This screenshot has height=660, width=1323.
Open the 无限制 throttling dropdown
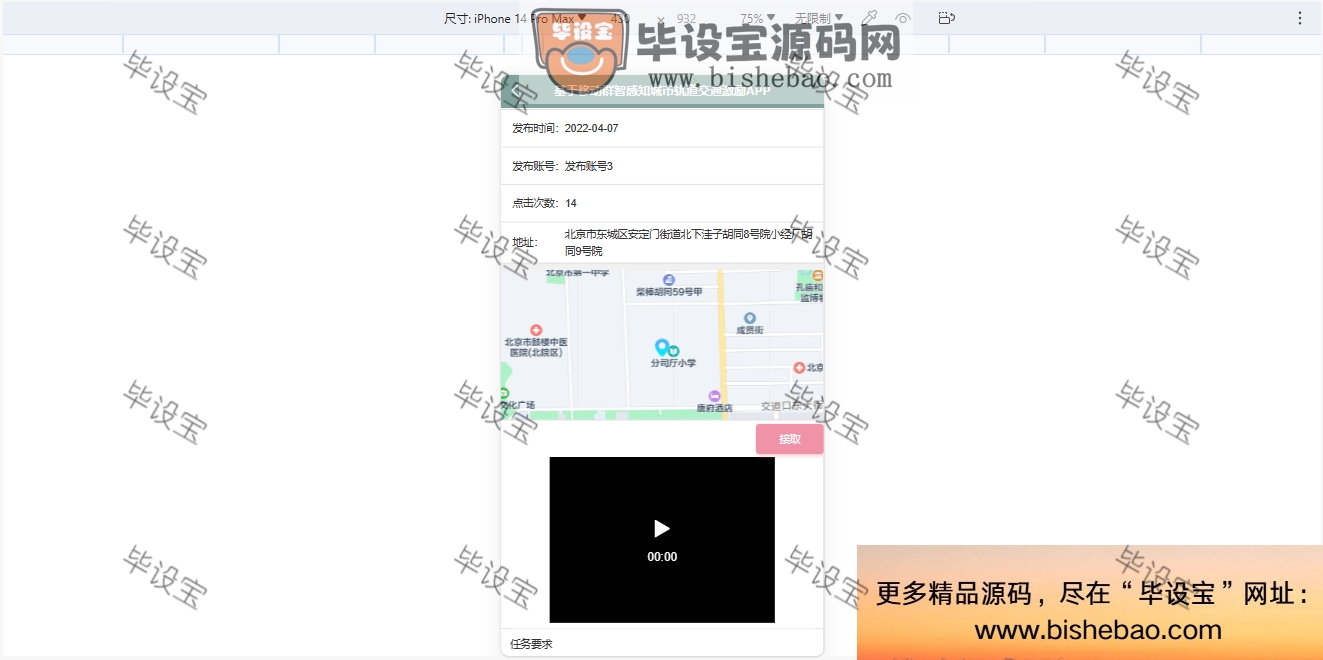tap(819, 18)
